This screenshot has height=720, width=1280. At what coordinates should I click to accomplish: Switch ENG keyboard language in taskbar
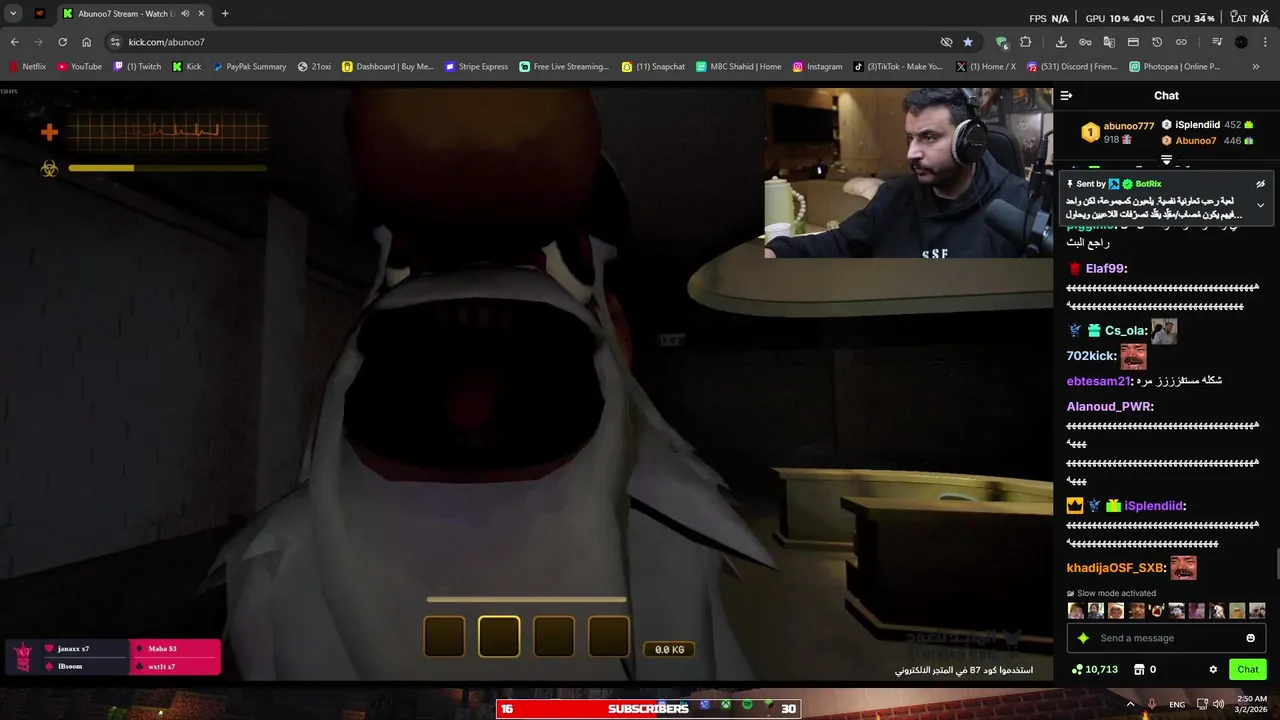point(1177,704)
